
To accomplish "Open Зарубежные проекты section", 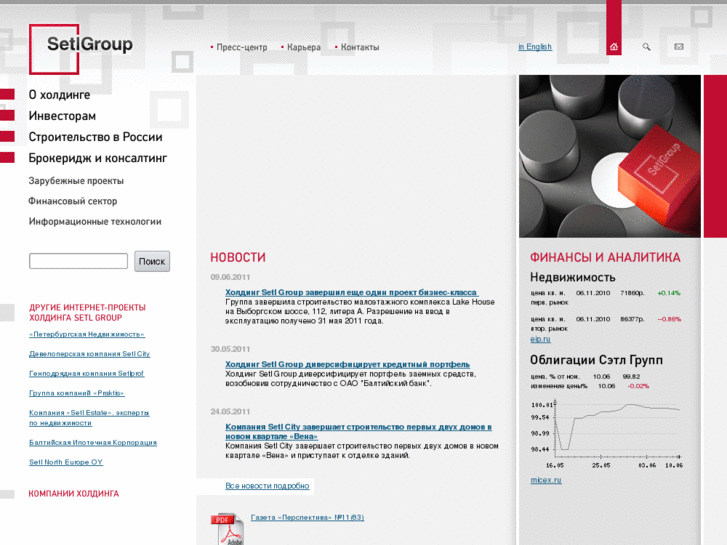I will [x=76, y=181].
